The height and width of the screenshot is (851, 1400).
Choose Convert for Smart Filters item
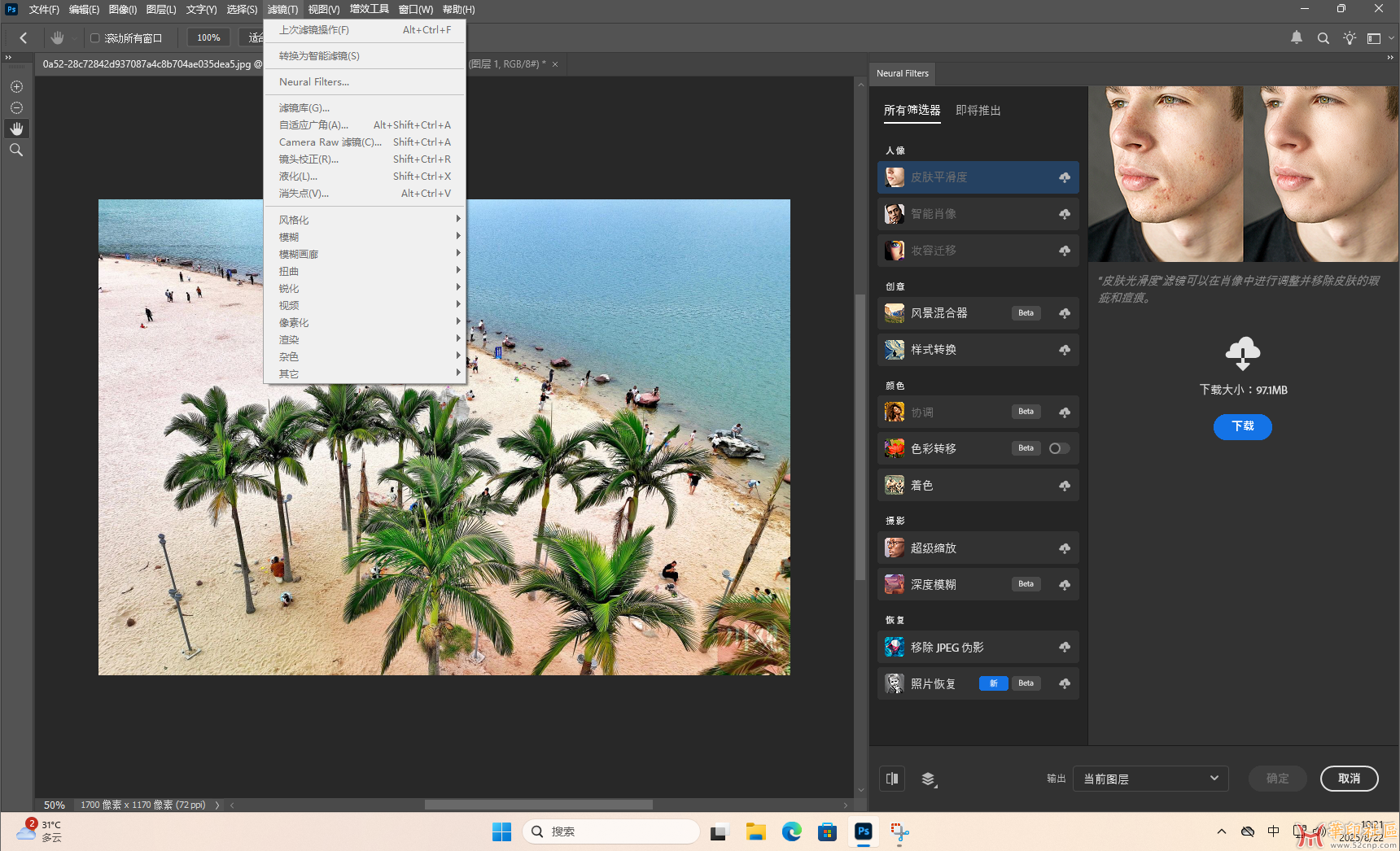(x=364, y=55)
